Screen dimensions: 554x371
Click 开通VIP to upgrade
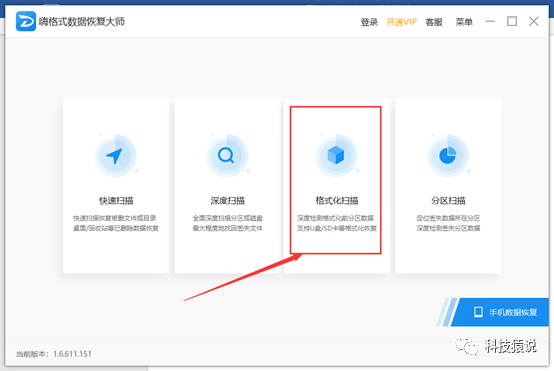(x=401, y=22)
